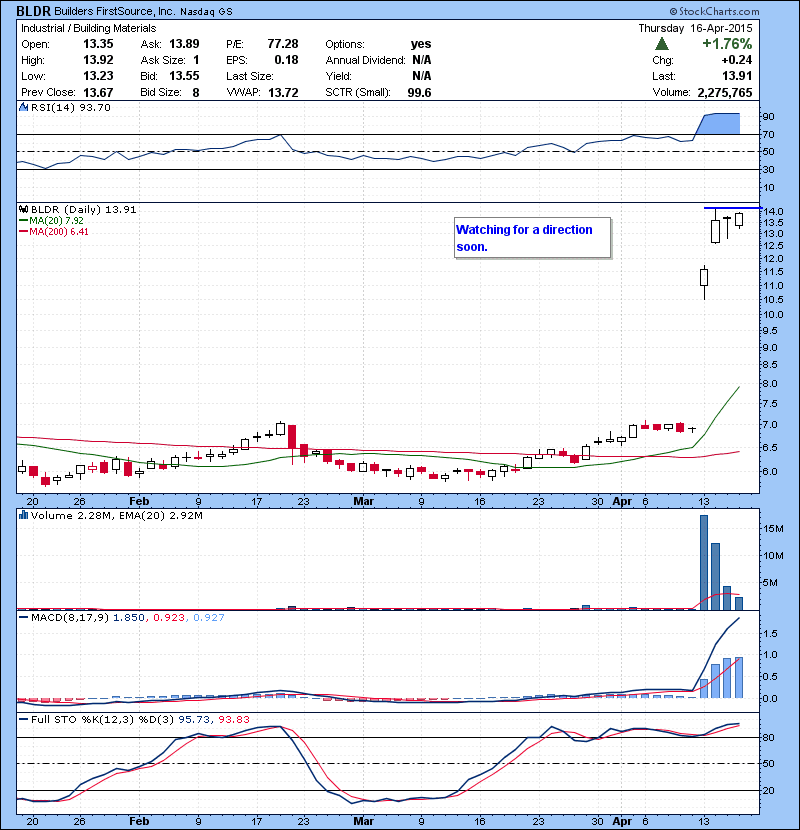Click the blue resistance line at 14.0
Image resolution: width=800 pixels, height=830 pixels.
pyautogui.click(x=732, y=208)
